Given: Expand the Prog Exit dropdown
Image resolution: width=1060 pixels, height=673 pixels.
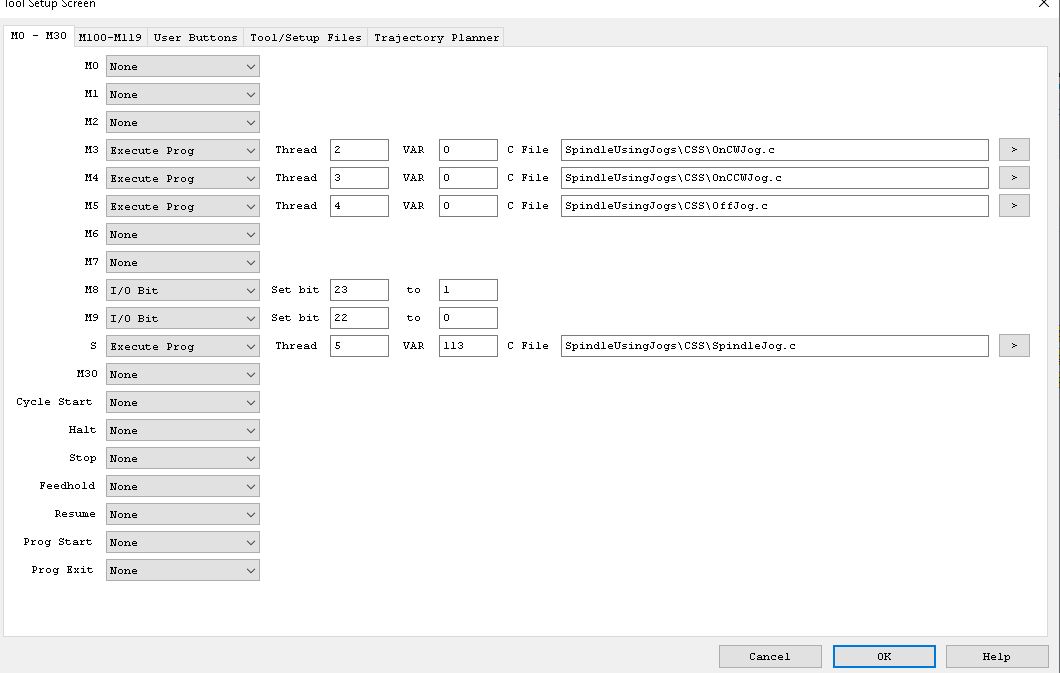Looking at the screenshot, I should (182, 570).
